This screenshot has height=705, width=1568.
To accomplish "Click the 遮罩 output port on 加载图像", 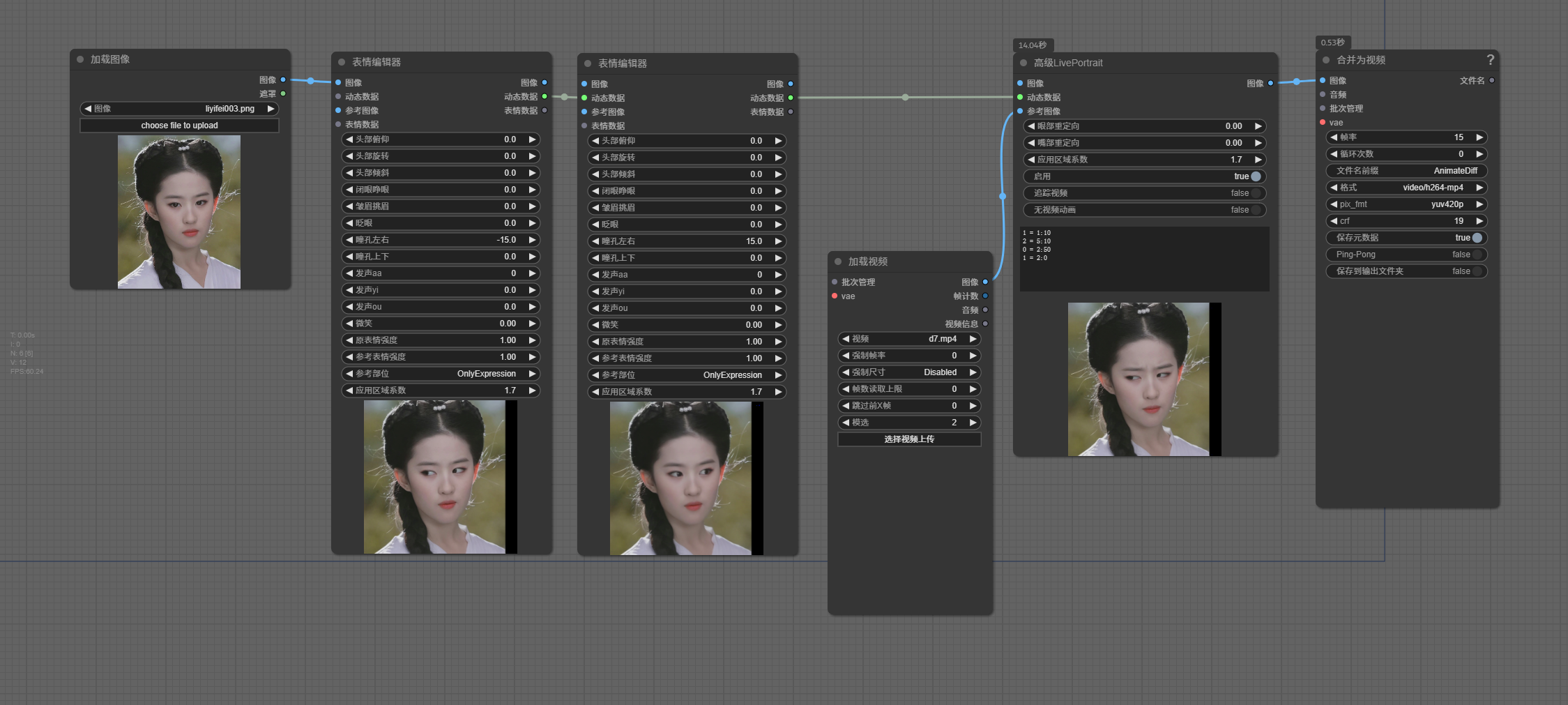I will [x=283, y=94].
